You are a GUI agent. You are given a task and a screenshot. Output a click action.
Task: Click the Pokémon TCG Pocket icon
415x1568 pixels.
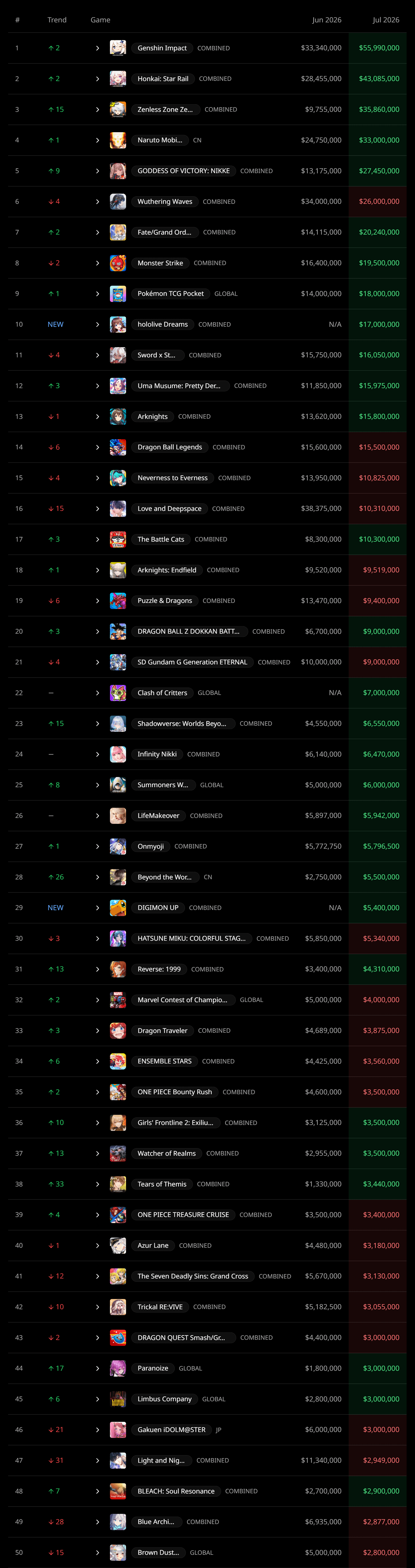[118, 293]
